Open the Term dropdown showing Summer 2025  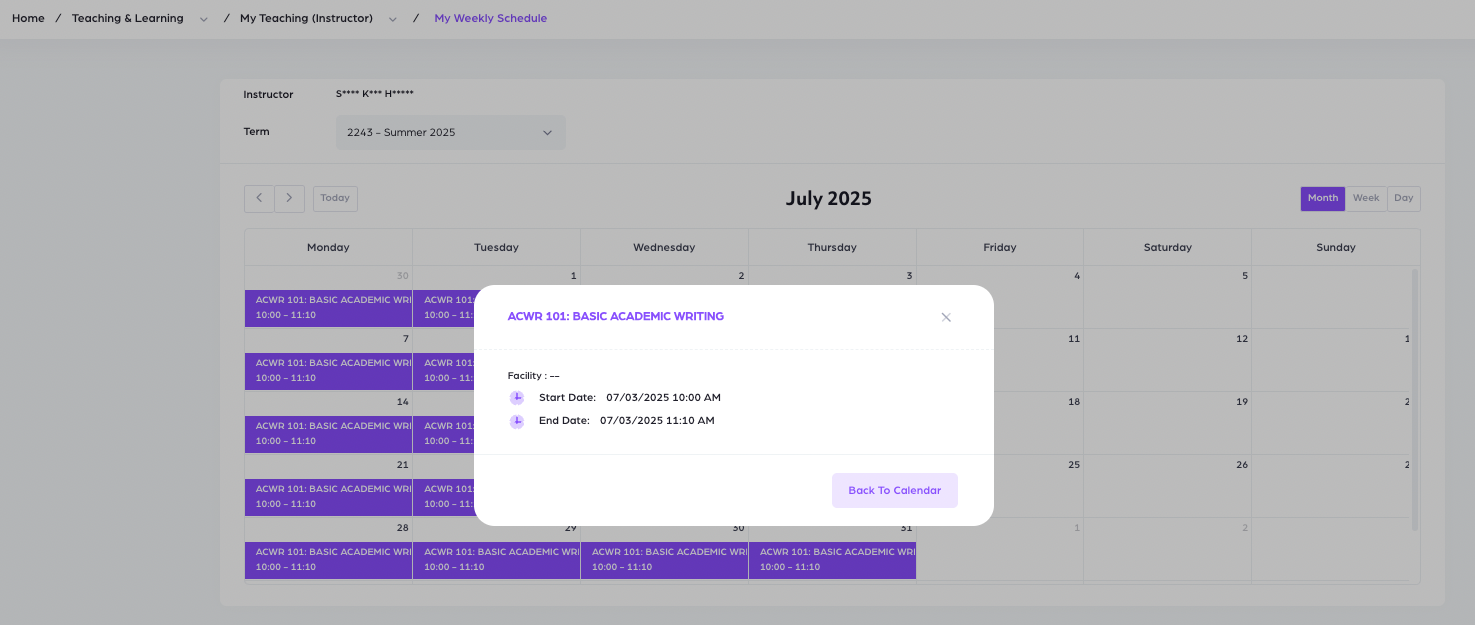click(x=450, y=132)
